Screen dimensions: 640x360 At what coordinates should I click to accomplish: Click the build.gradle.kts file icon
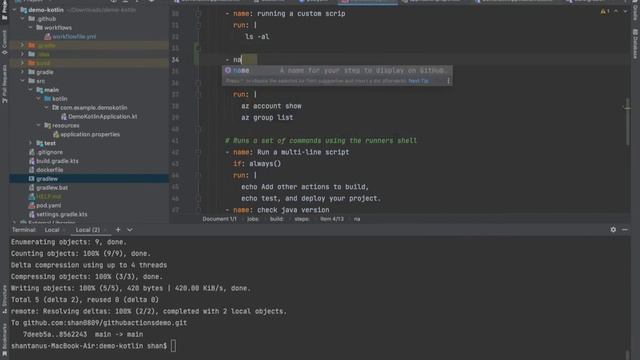(x=32, y=161)
